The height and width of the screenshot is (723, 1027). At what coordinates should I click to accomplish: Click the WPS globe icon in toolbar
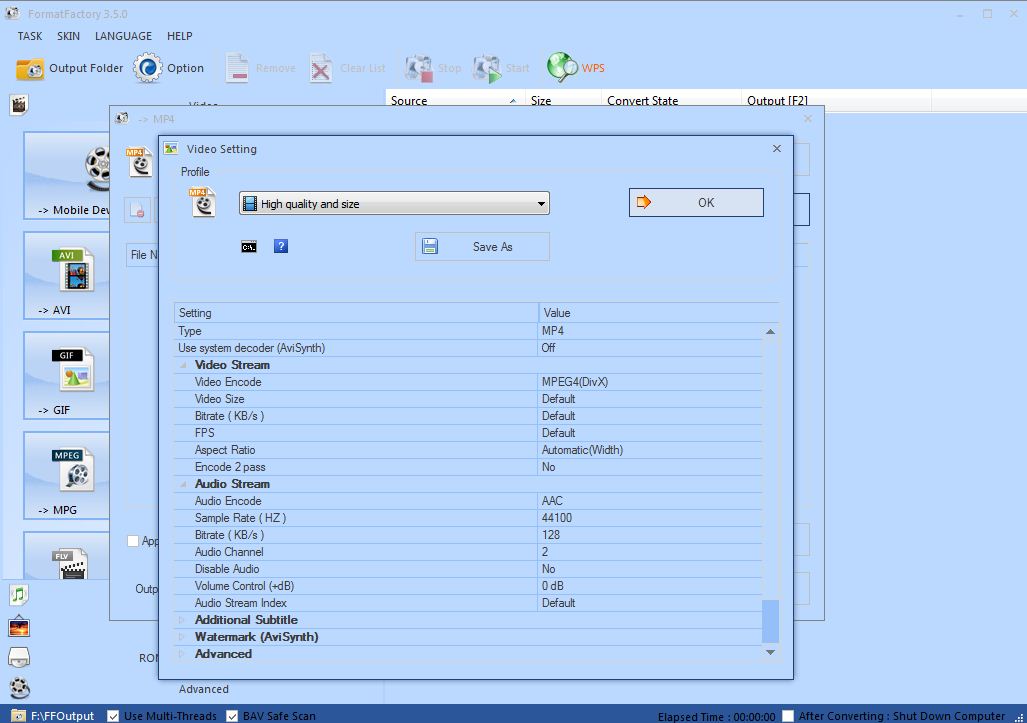point(562,67)
